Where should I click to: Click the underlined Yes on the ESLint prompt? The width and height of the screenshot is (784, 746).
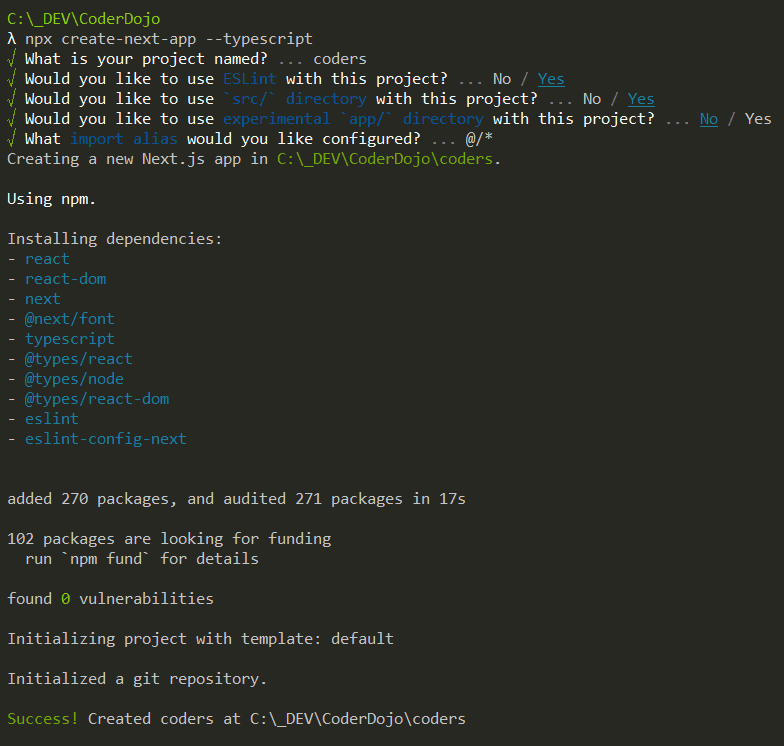click(551, 79)
